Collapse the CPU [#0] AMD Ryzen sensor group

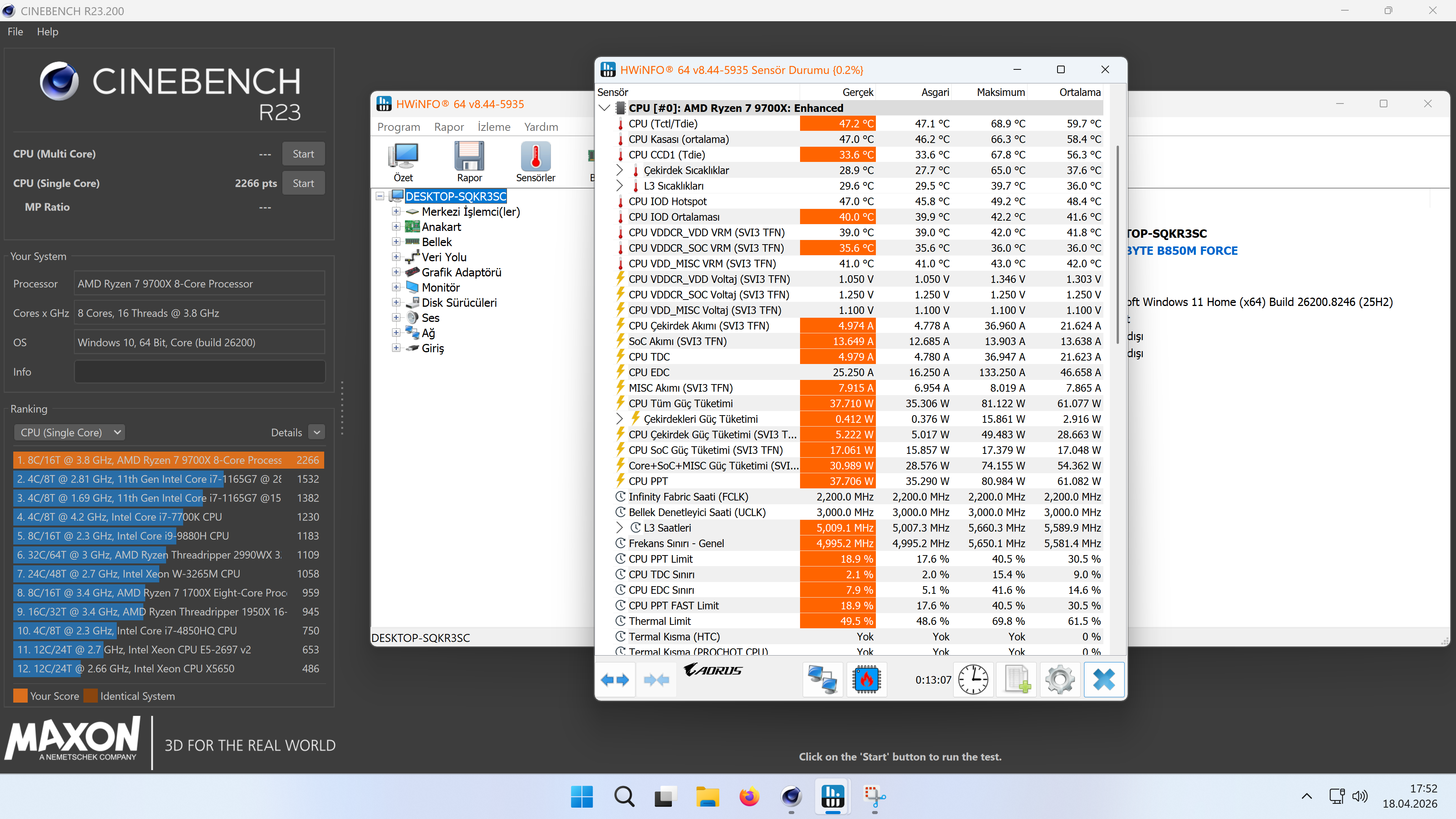point(604,108)
